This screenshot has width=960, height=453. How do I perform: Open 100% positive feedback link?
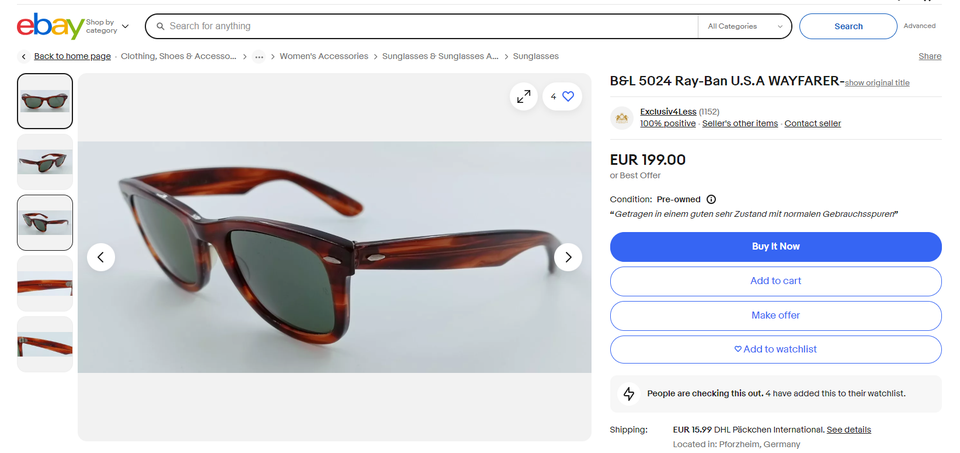668,124
